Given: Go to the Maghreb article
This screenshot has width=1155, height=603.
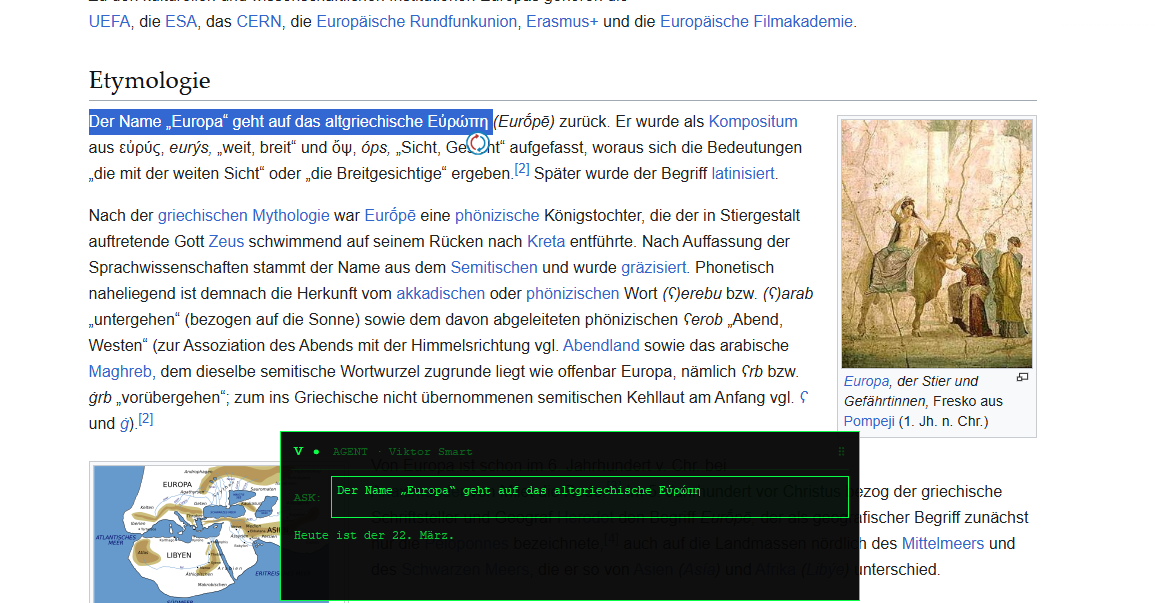Looking at the screenshot, I should point(120,372).
